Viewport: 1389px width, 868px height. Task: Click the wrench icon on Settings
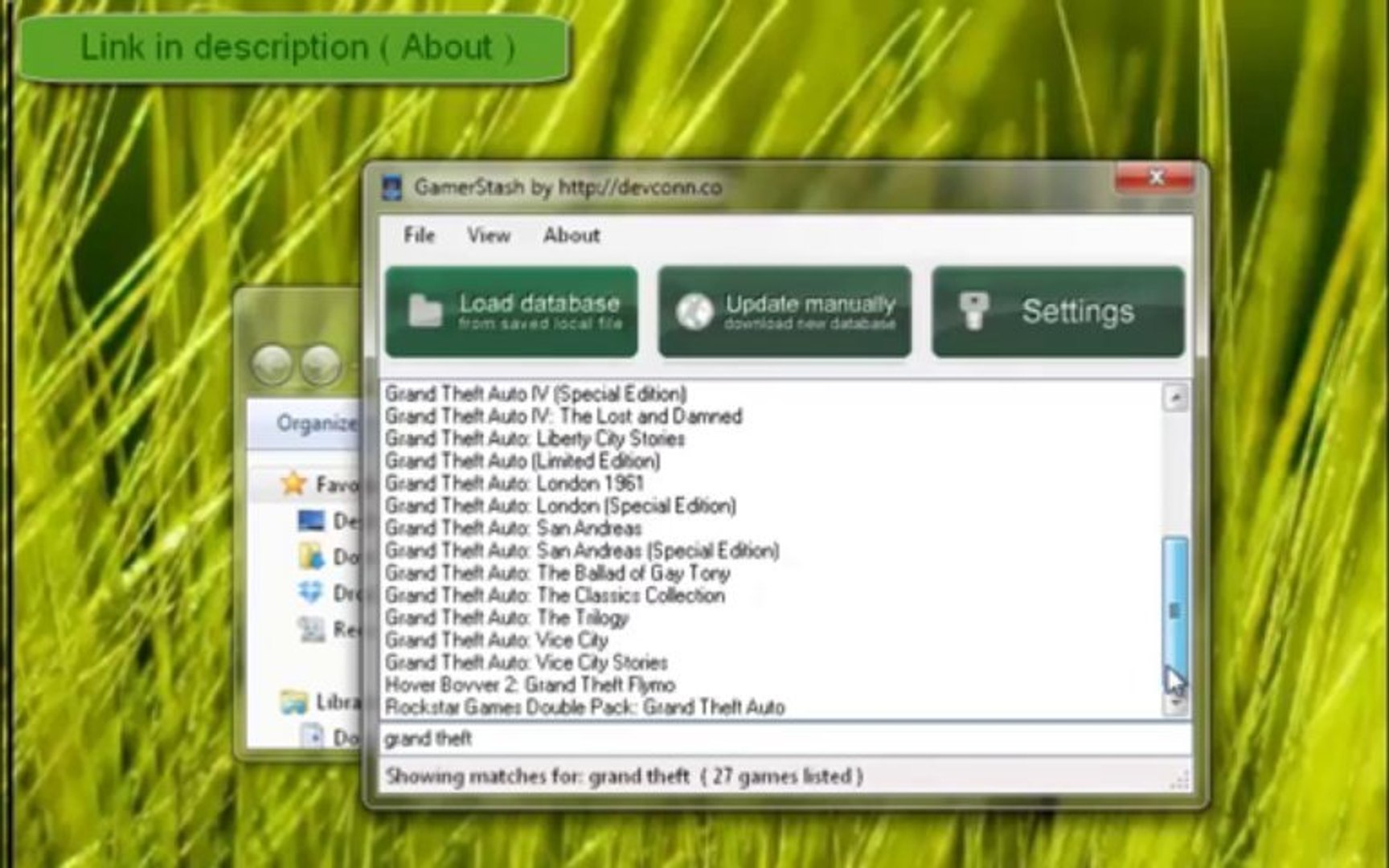pos(973,310)
